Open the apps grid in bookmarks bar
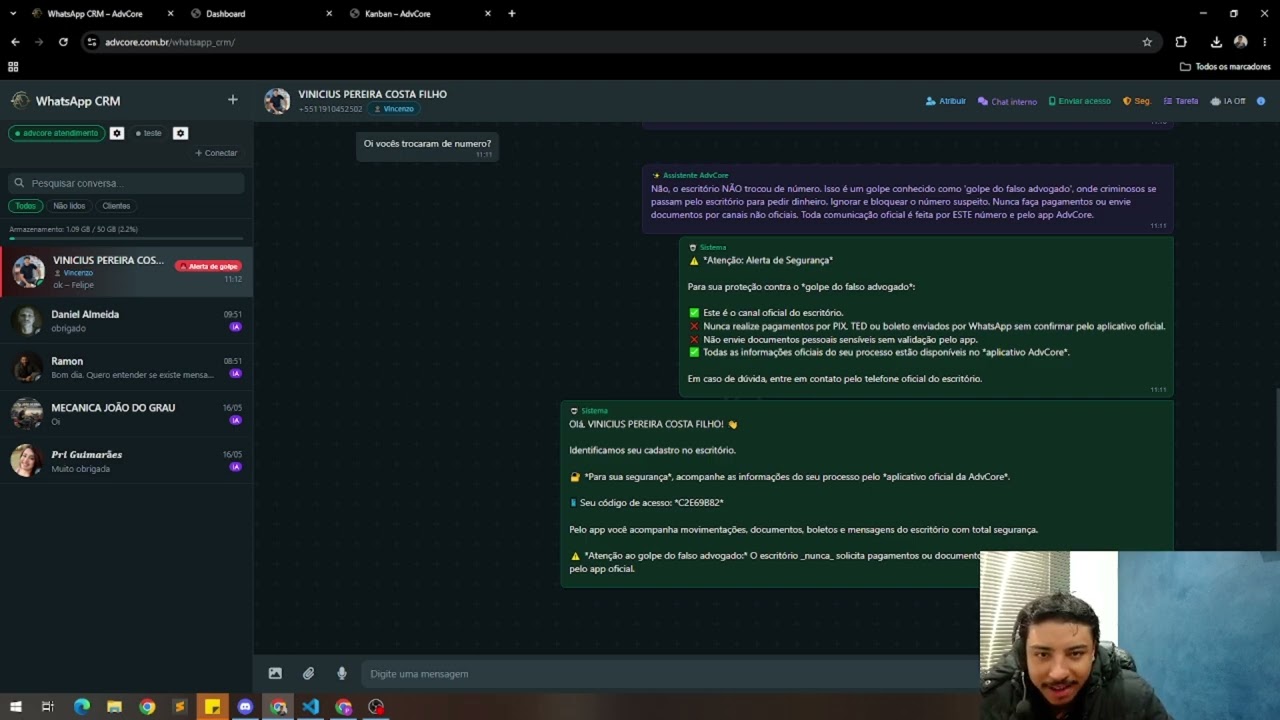Viewport: 1280px width, 720px height. click(x=13, y=67)
